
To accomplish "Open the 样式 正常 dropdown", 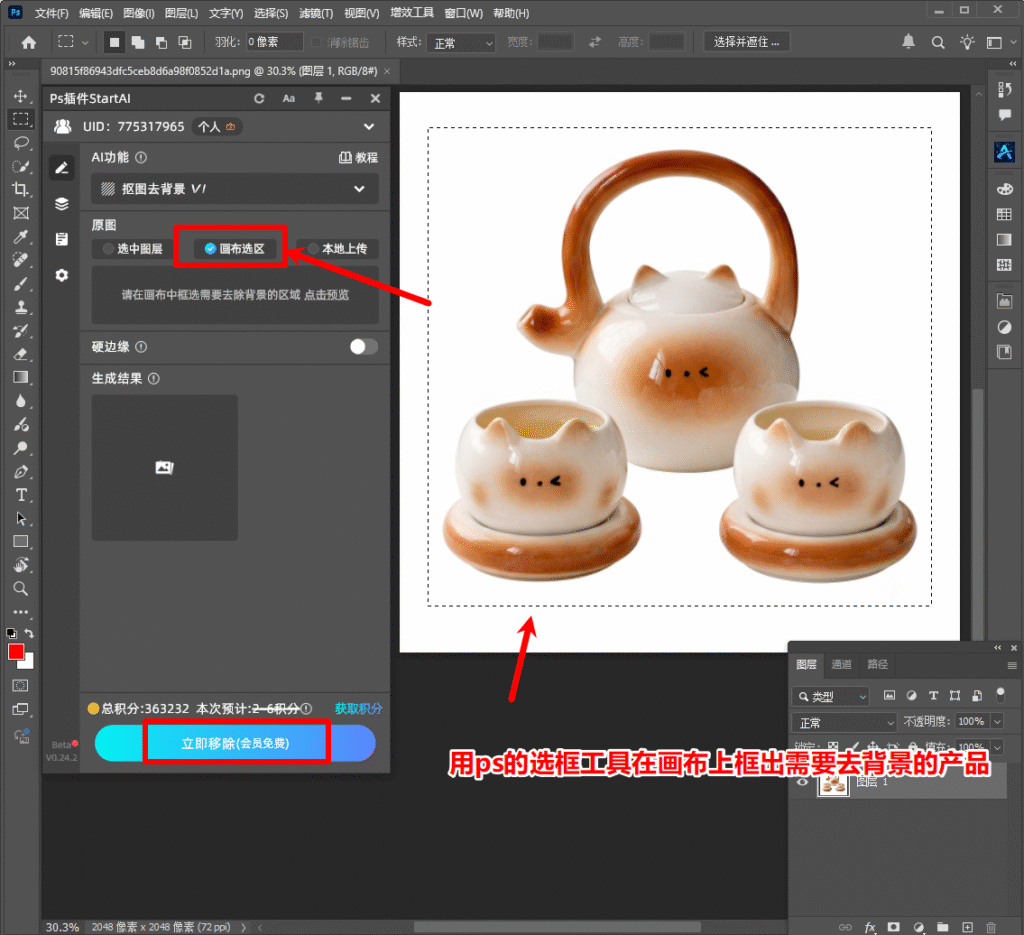I will pyautogui.click(x=461, y=43).
